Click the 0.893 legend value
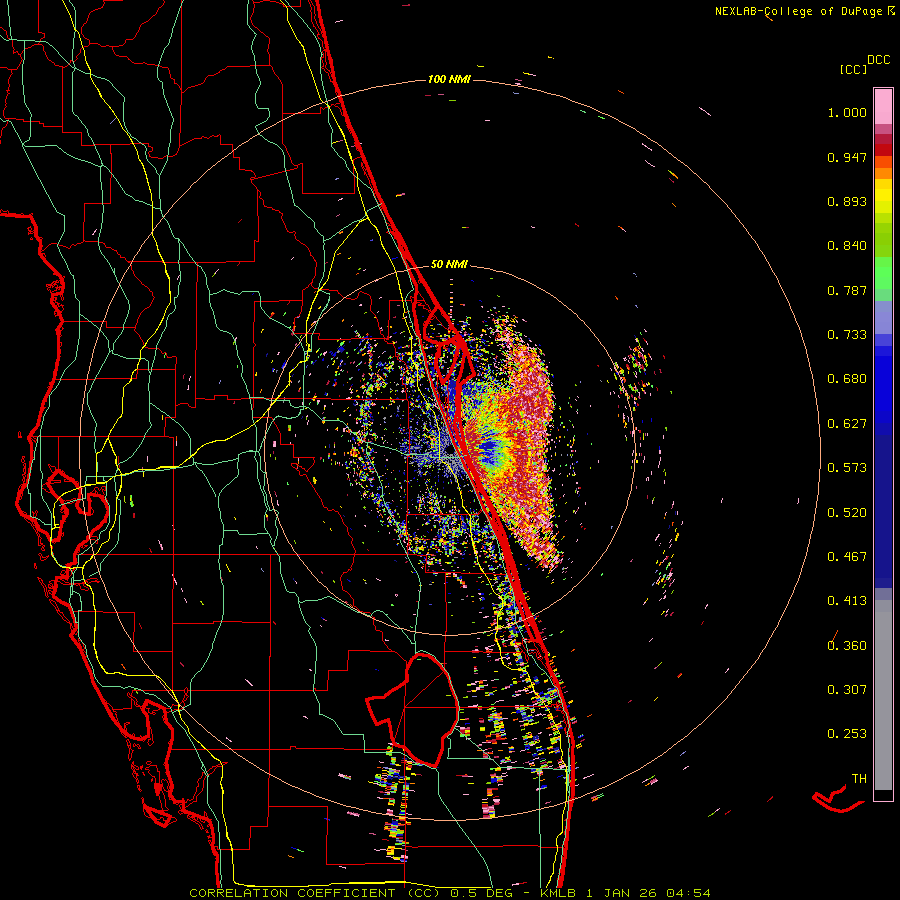Viewport: 900px width, 900px height. [847, 201]
